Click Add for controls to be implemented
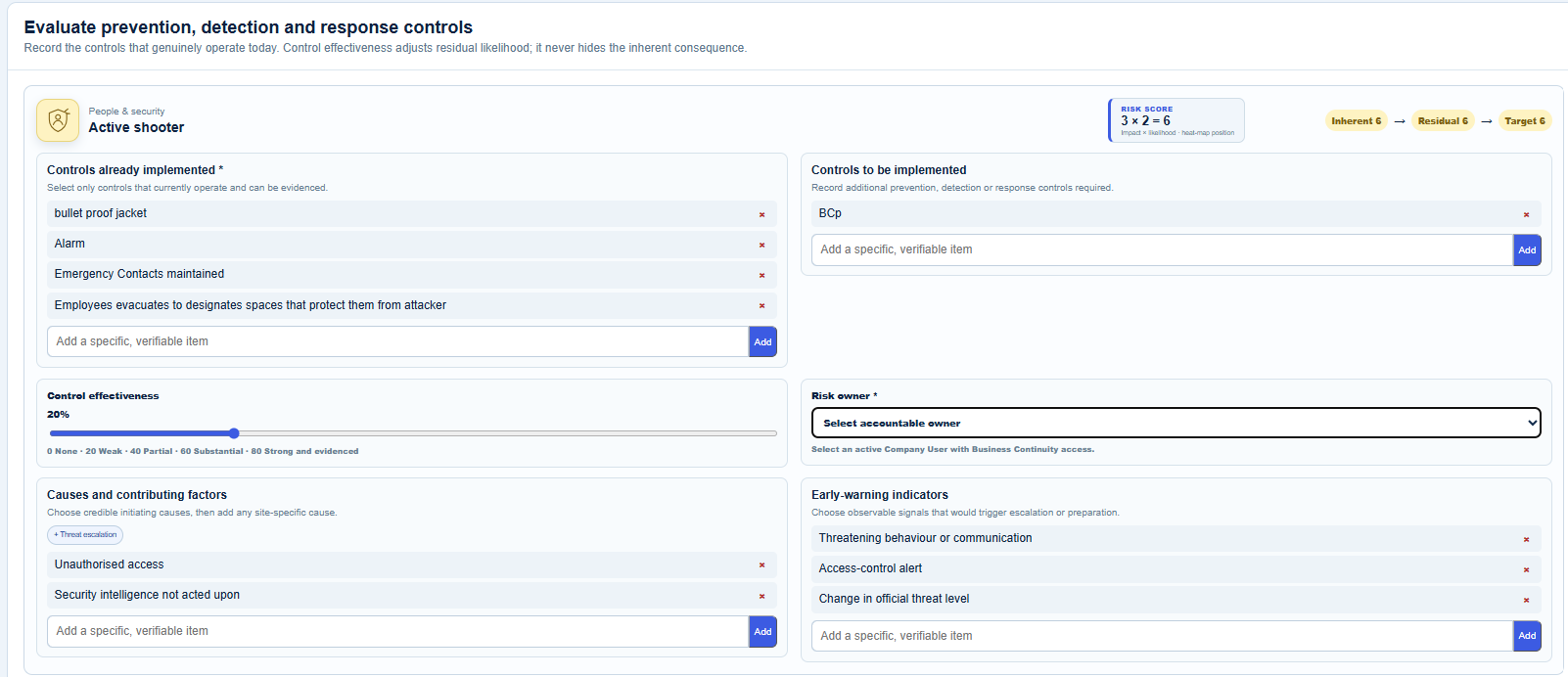The height and width of the screenshot is (677, 1568). [x=1527, y=249]
